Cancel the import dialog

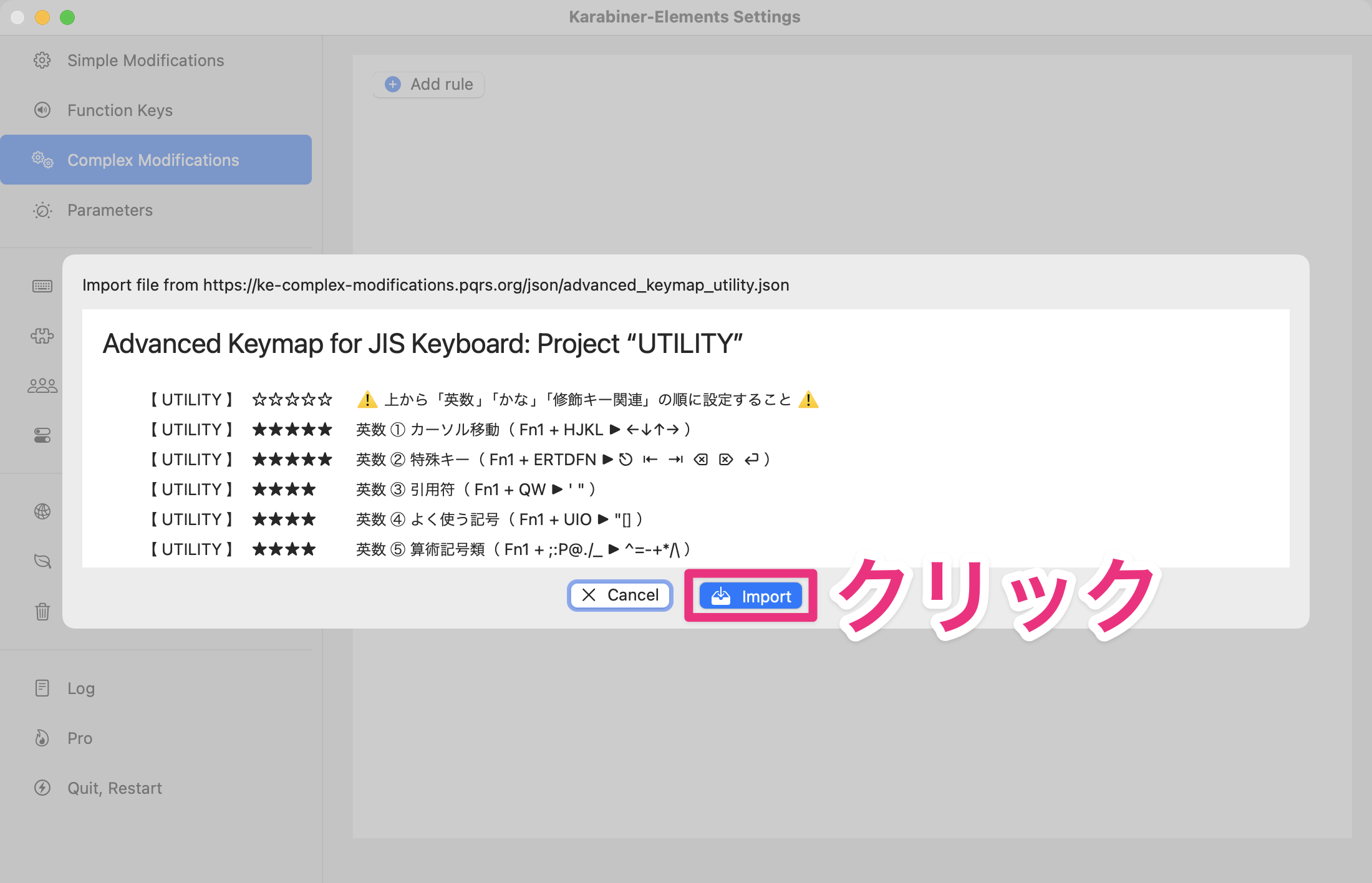click(x=620, y=595)
